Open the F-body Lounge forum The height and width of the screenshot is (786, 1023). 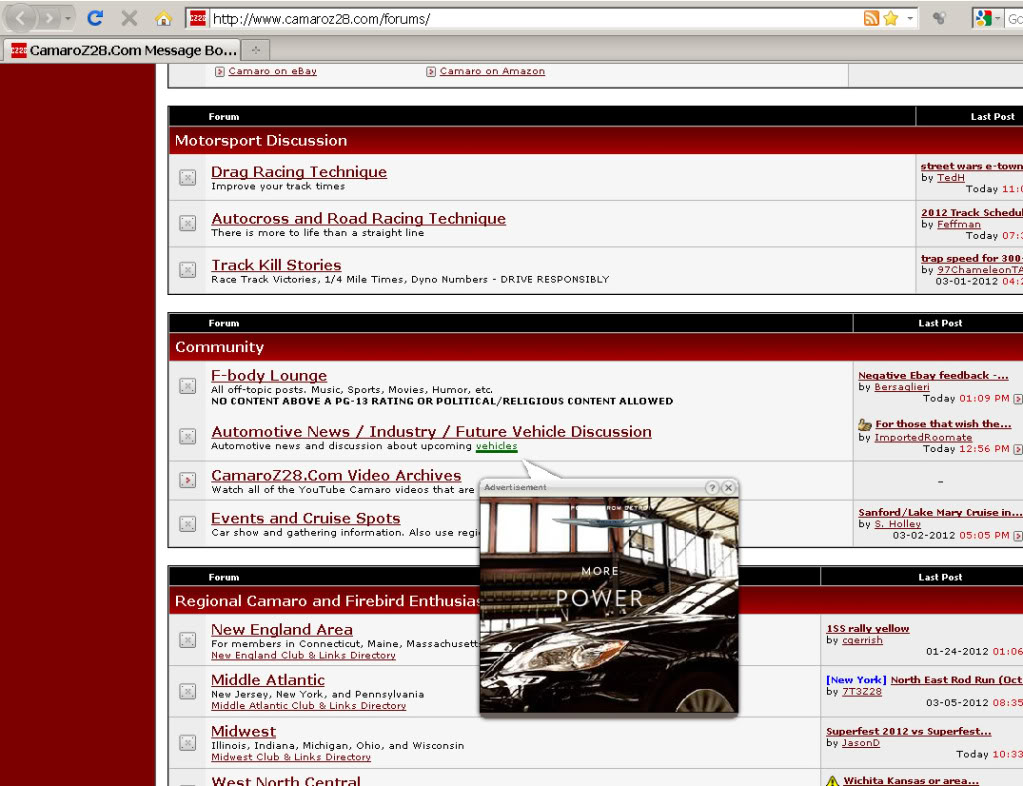269,376
